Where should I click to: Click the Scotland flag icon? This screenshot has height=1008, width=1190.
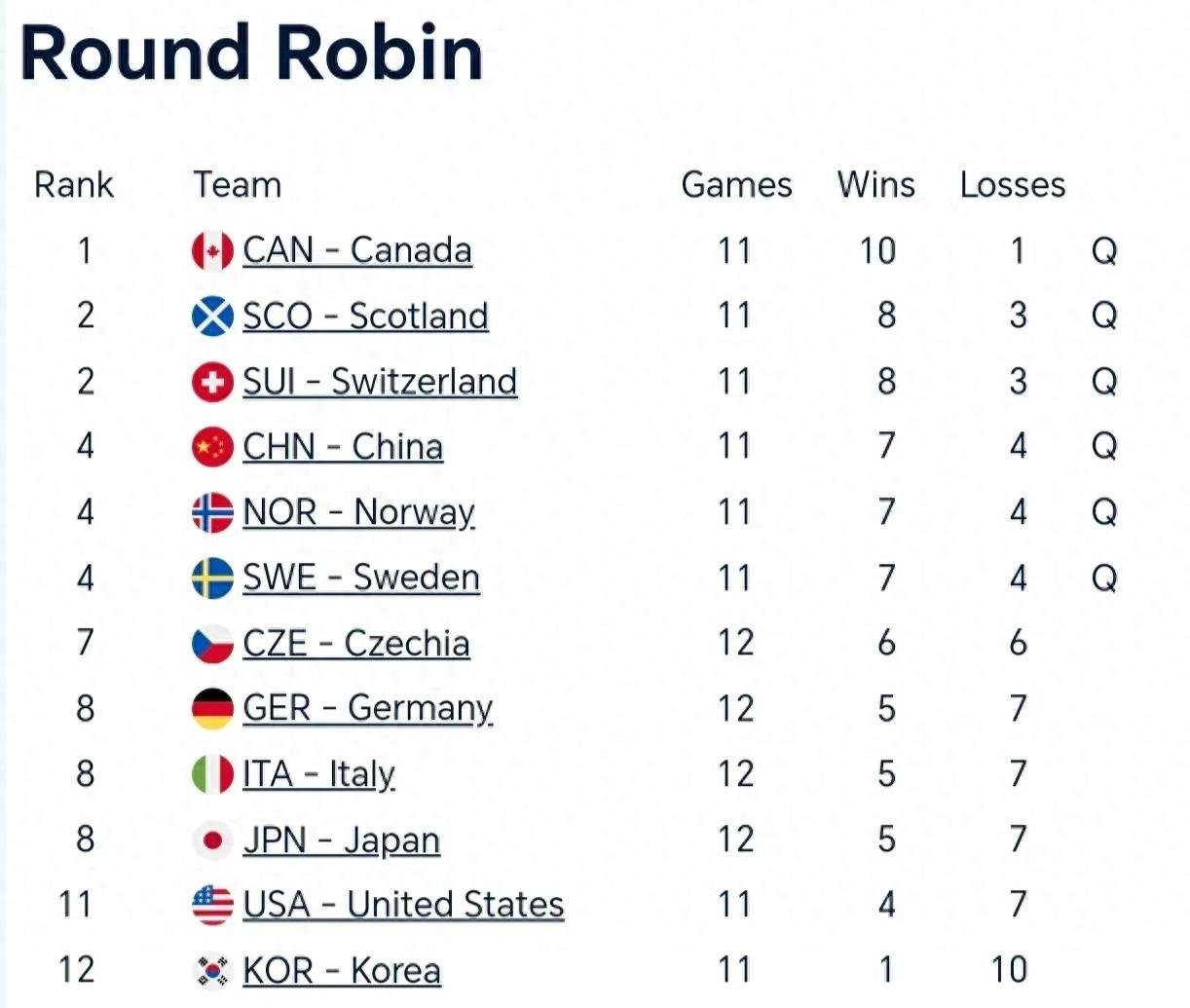[212, 316]
